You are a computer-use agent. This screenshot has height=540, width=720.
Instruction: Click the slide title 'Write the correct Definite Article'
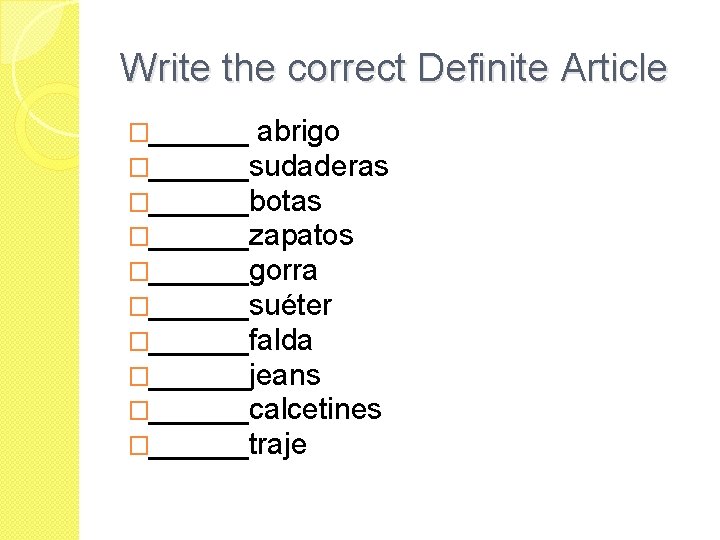coord(393,68)
